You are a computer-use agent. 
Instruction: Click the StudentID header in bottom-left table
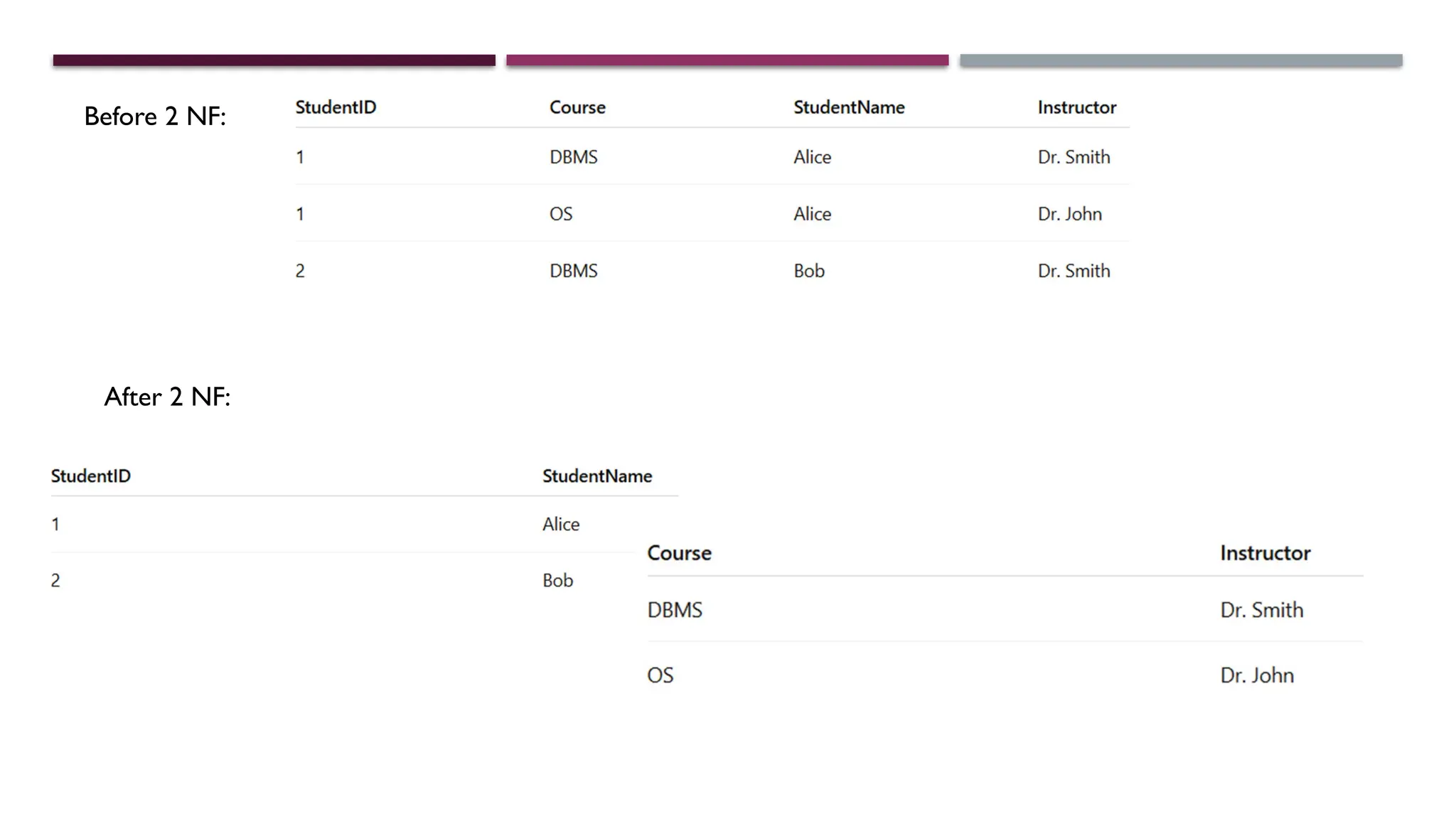click(91, 476)
